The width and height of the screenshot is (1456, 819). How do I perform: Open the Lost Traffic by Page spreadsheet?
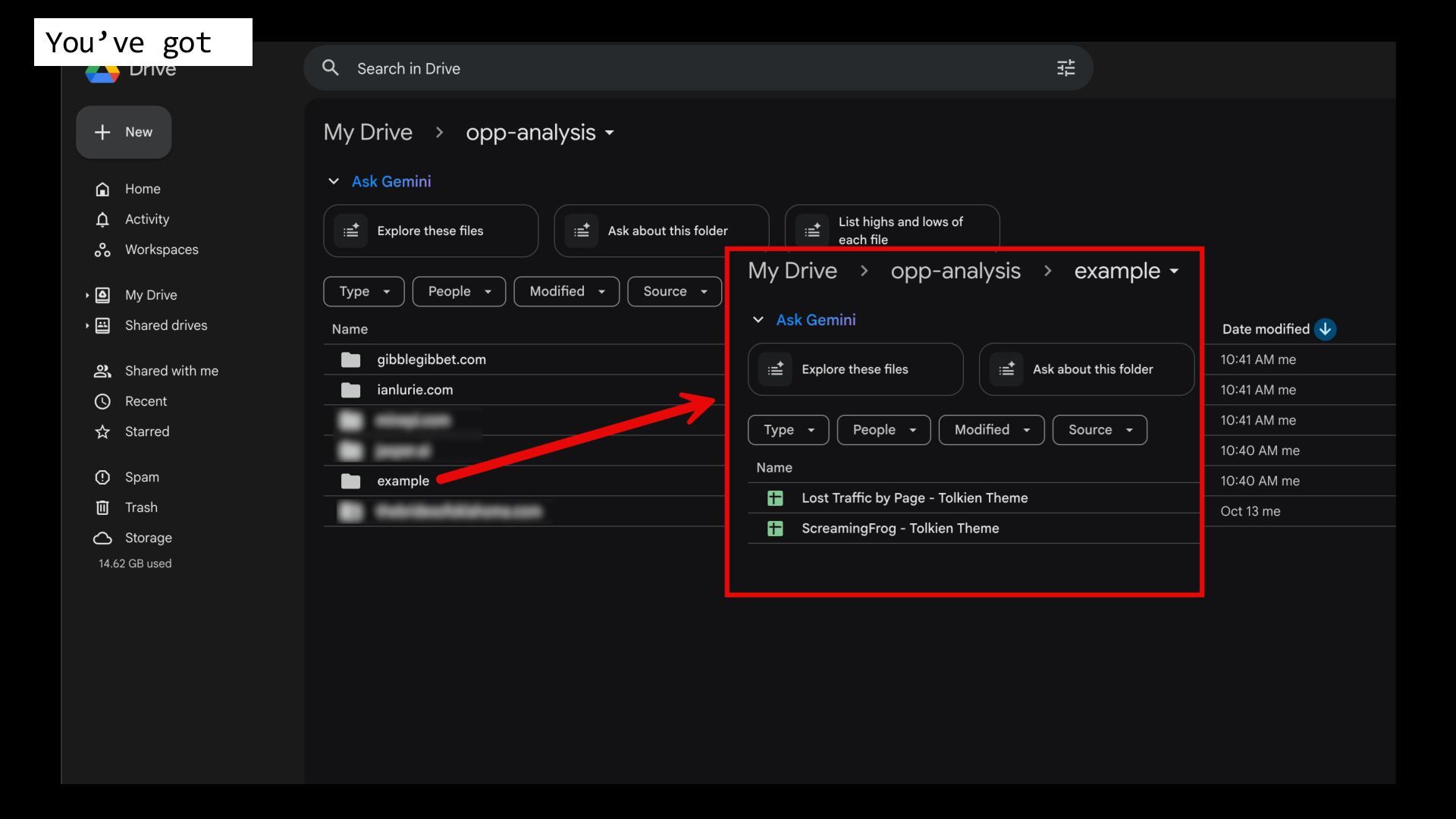click(x=914, y=498)
